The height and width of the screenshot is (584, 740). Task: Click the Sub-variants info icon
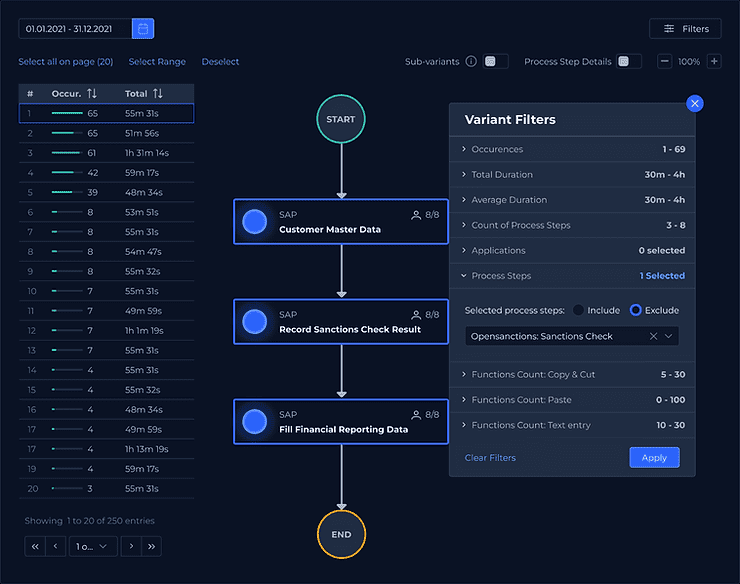(471, 62)
